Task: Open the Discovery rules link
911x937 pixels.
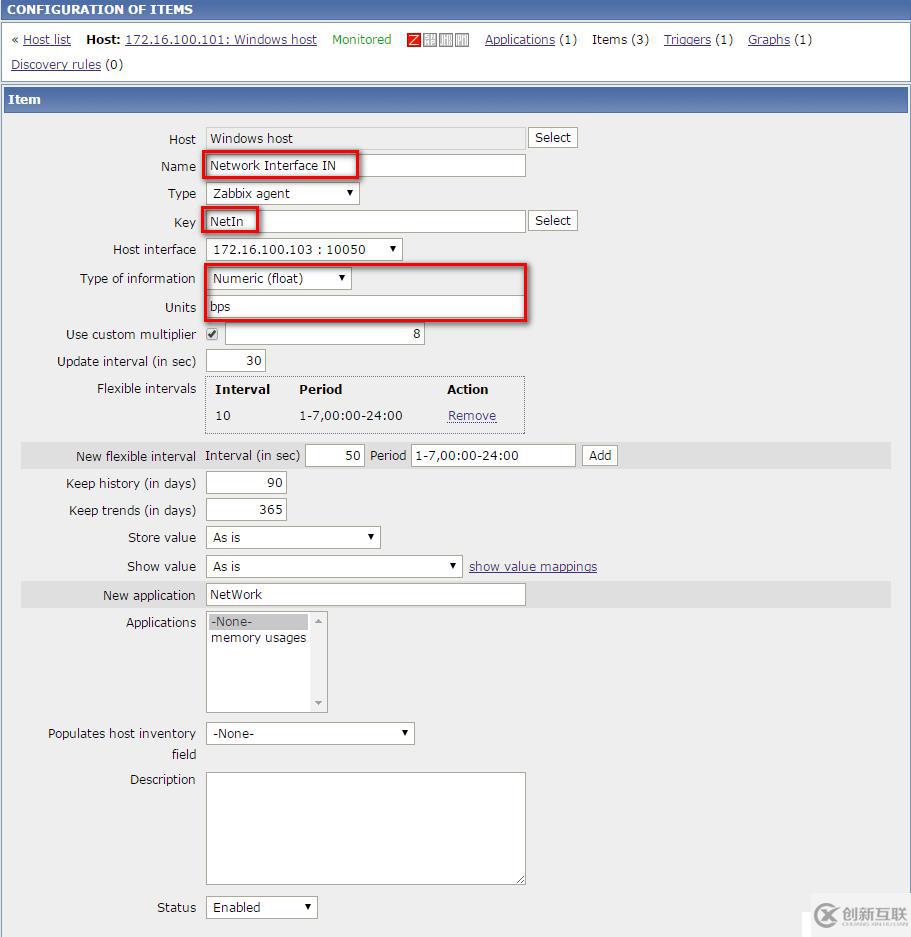Action: pyautogui.click(x=56, y=65)
